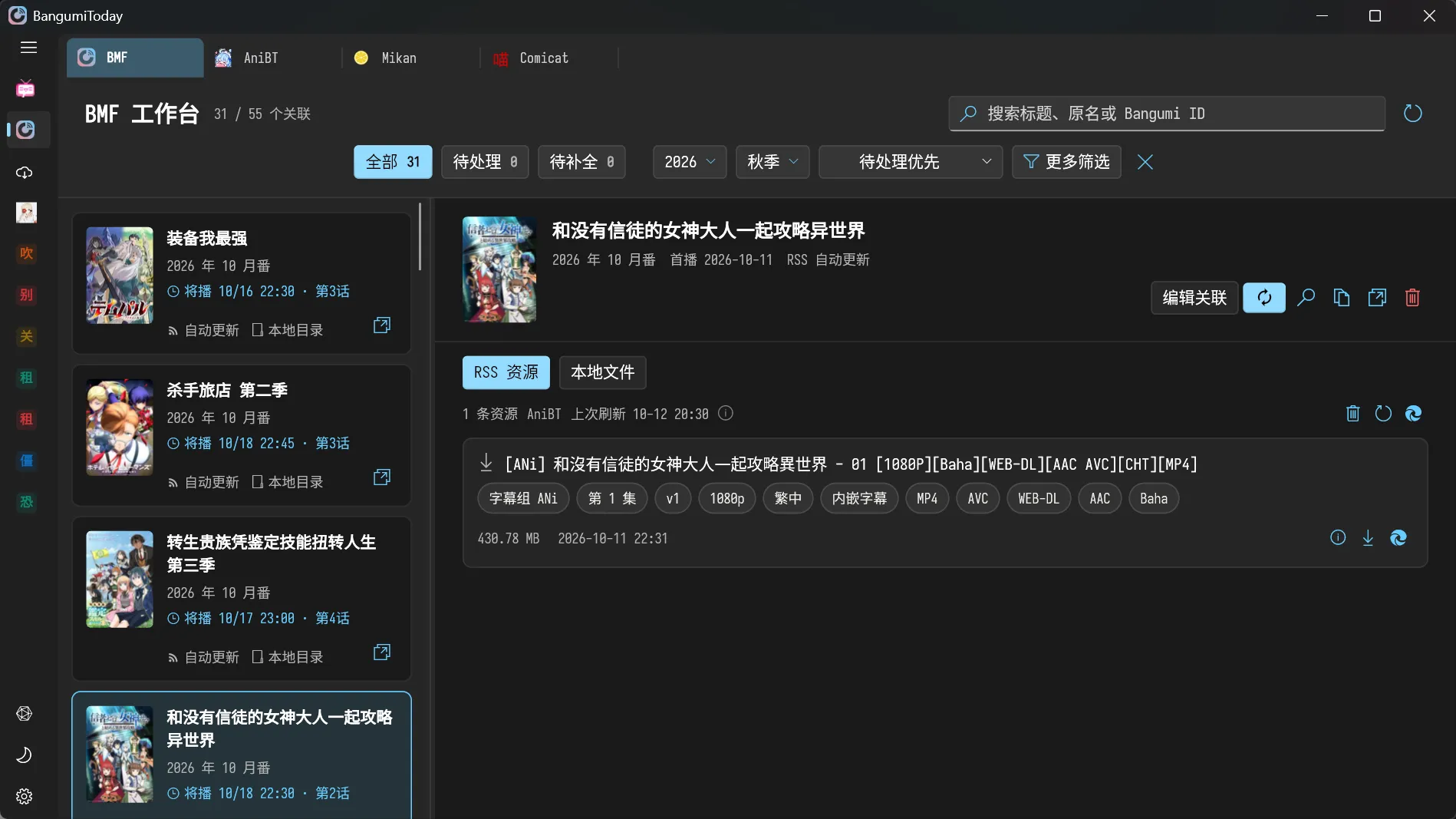The height and width of the screenshot is (819, 1456).
Task: Select the 装备我最强 anime card
Action: (x=242, y=283)
